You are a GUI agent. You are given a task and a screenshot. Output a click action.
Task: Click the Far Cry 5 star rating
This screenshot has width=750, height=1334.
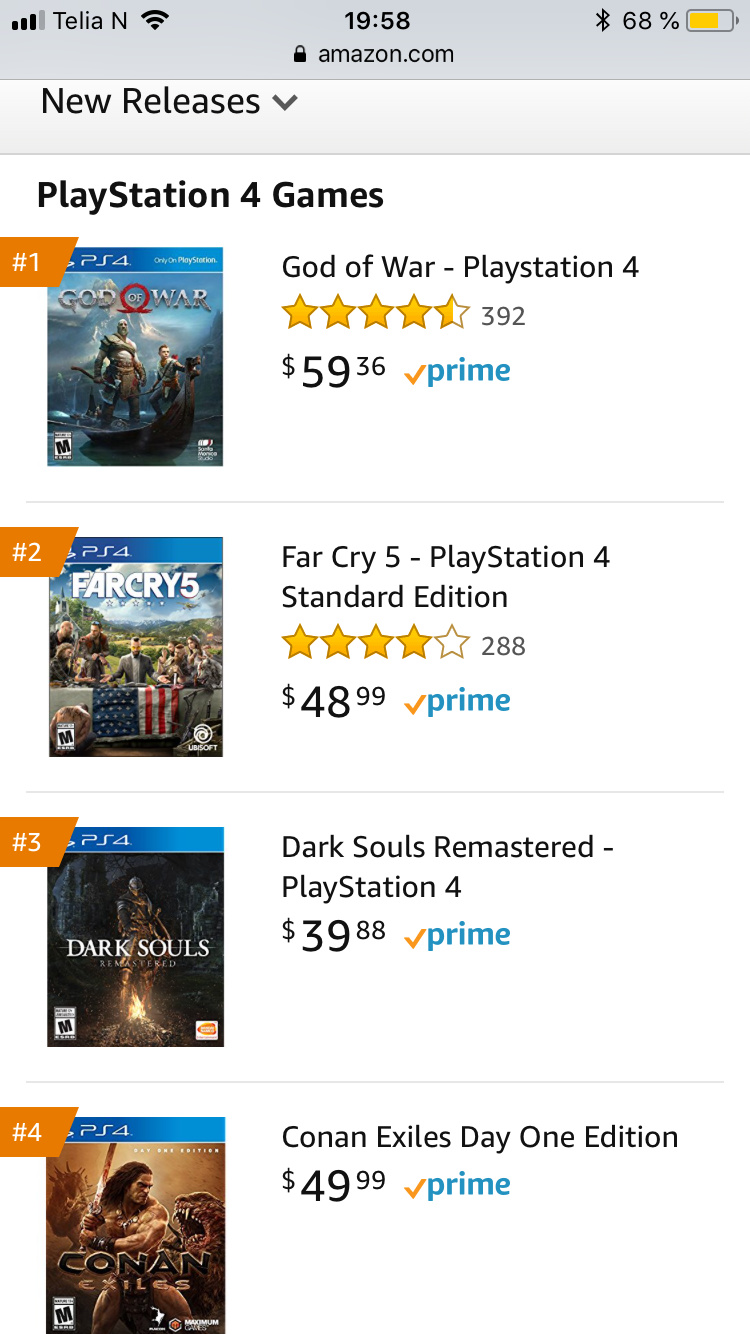375,645
